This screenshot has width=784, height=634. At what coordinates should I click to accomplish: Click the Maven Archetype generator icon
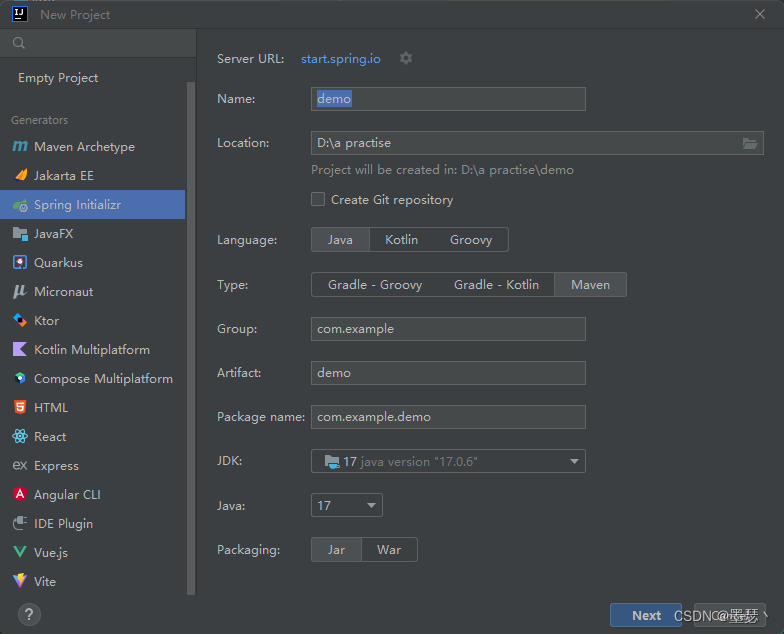[20, 146]
